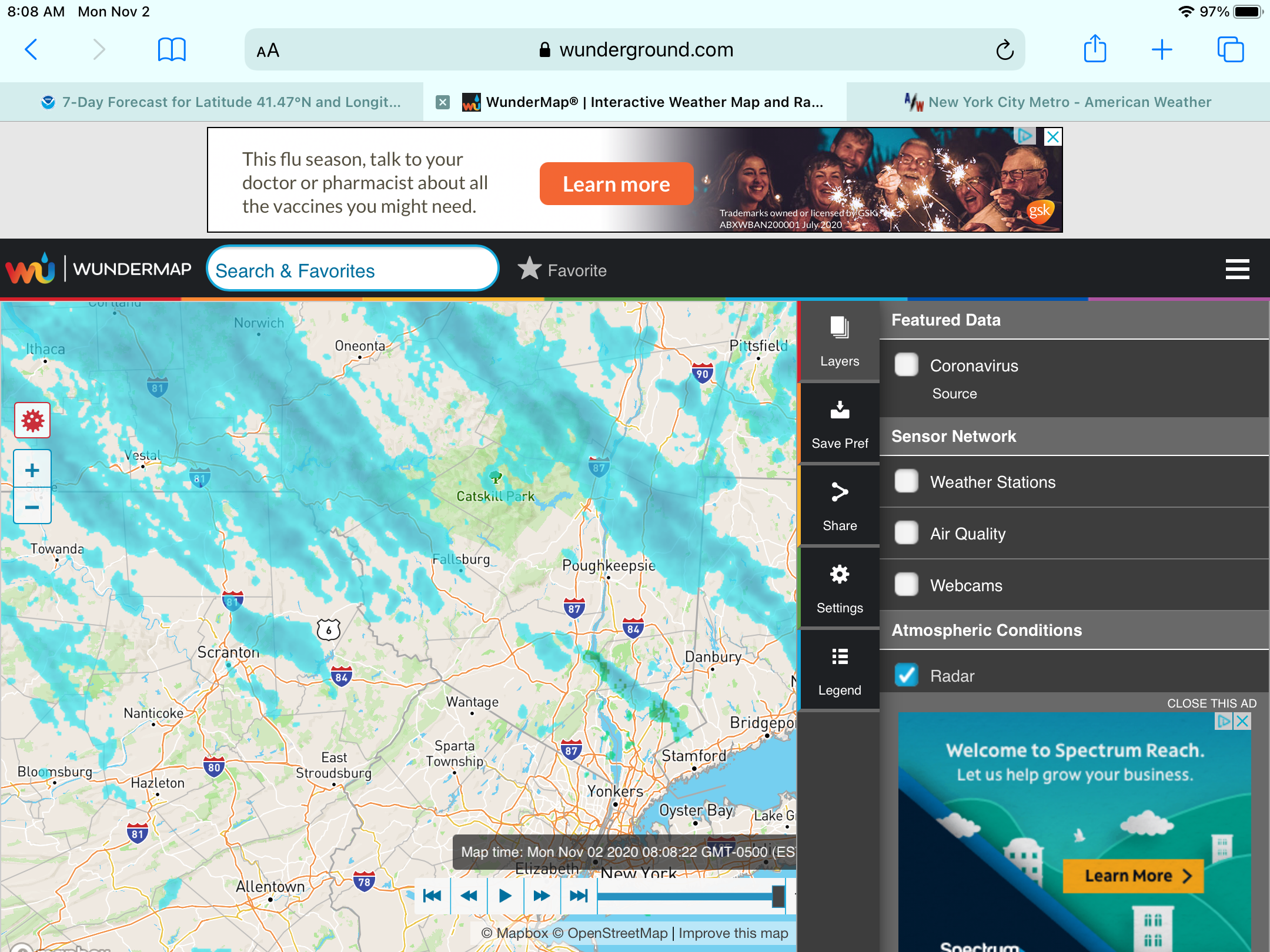Step radar forward one frame
The width and height of the screenshot is (1270, 952).
tap(542, 896)
